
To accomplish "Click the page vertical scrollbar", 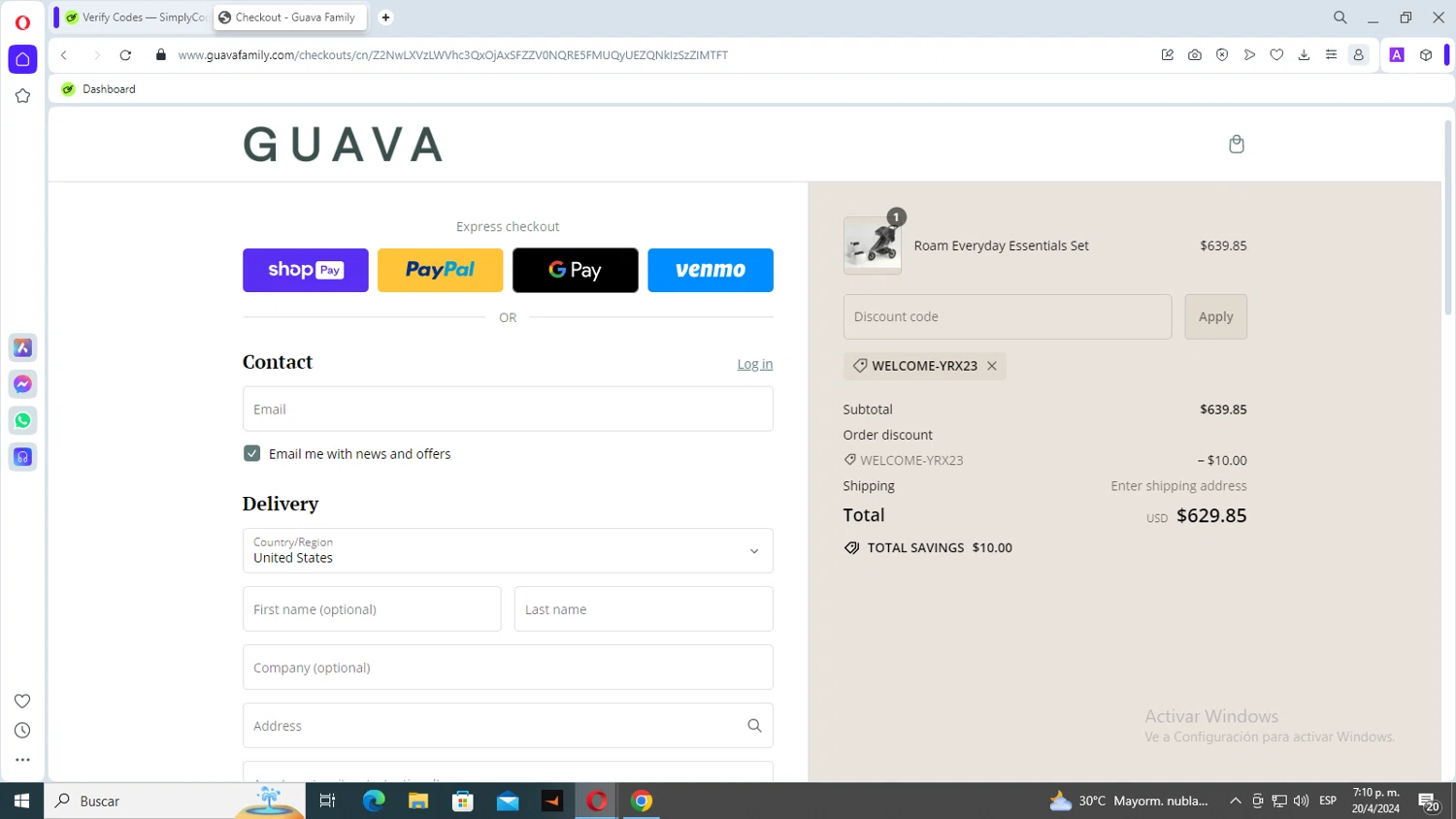I will 1448,218.
